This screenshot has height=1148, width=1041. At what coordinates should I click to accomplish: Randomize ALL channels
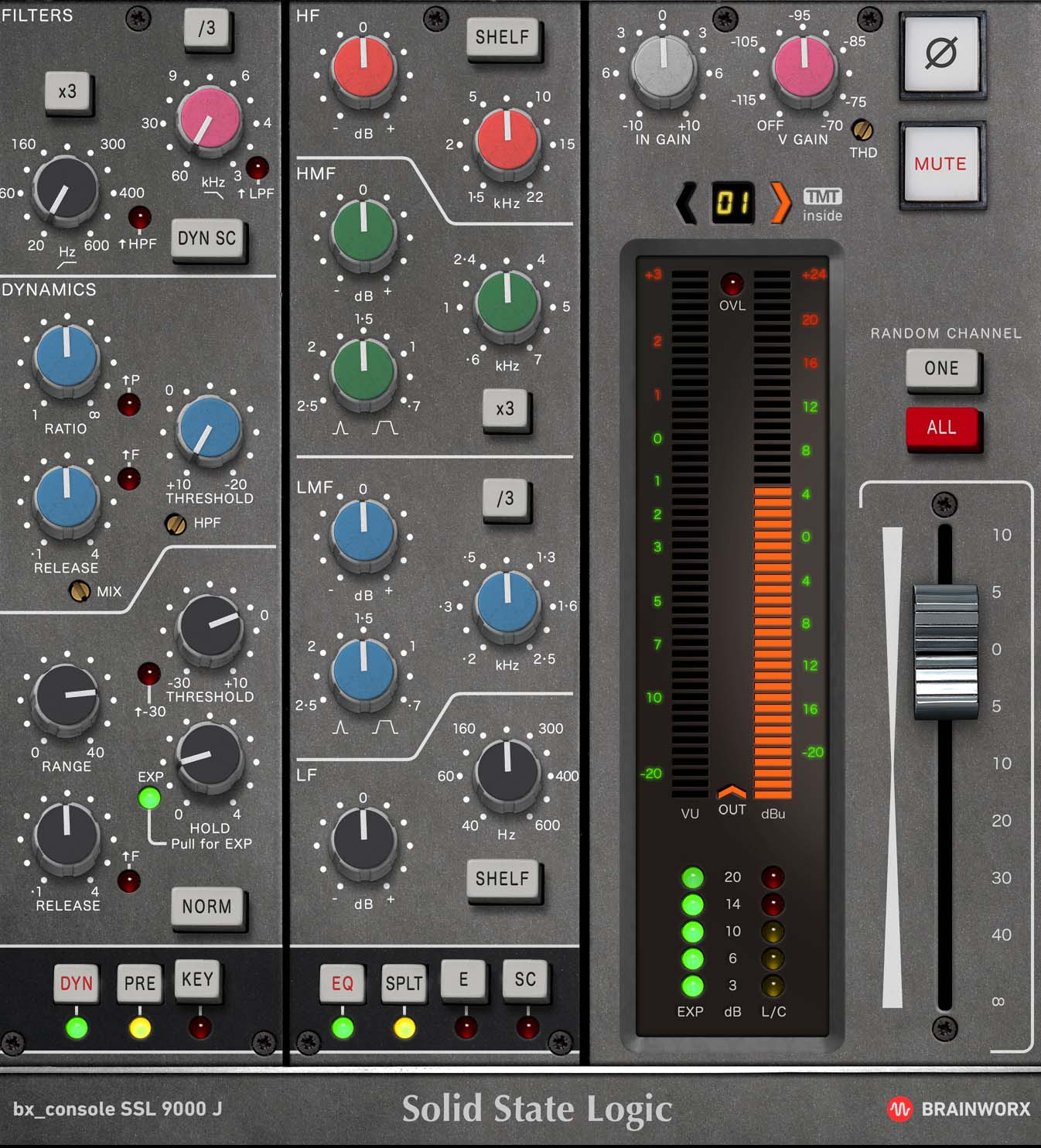(x=942, y=427)
